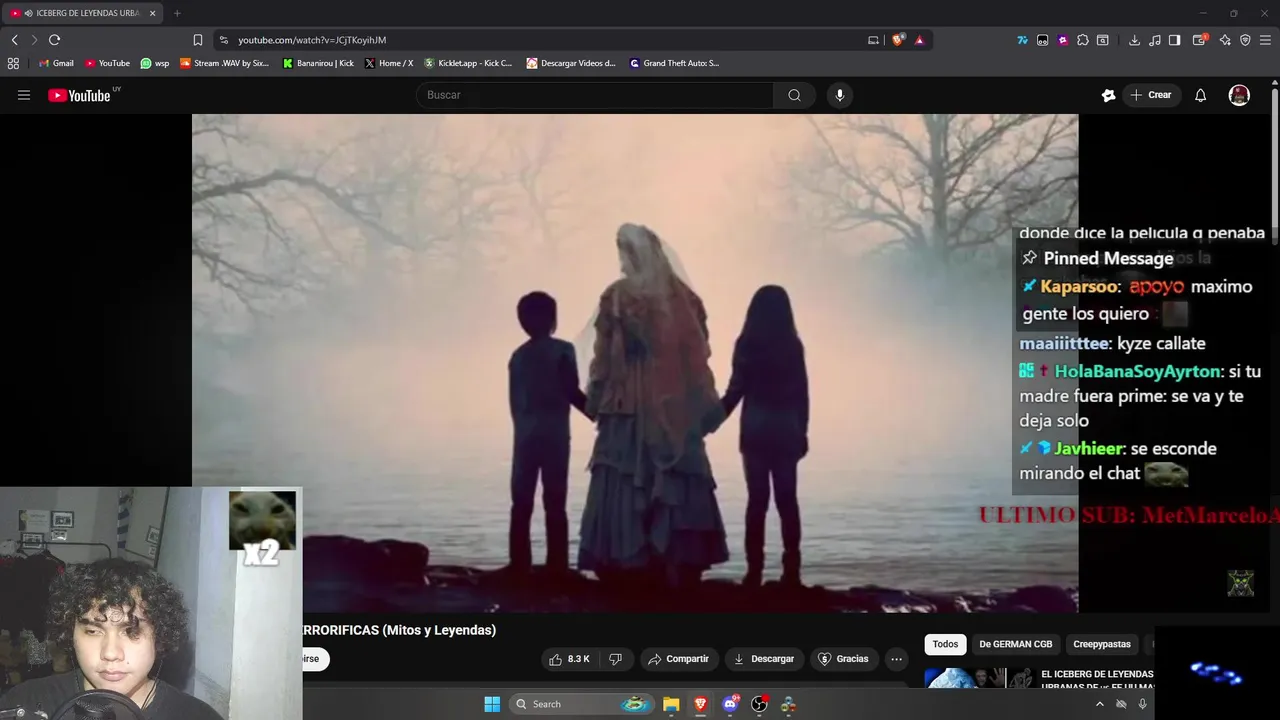
Task: Open the browser extensions puzzle icon
Action: [1082, 40]
